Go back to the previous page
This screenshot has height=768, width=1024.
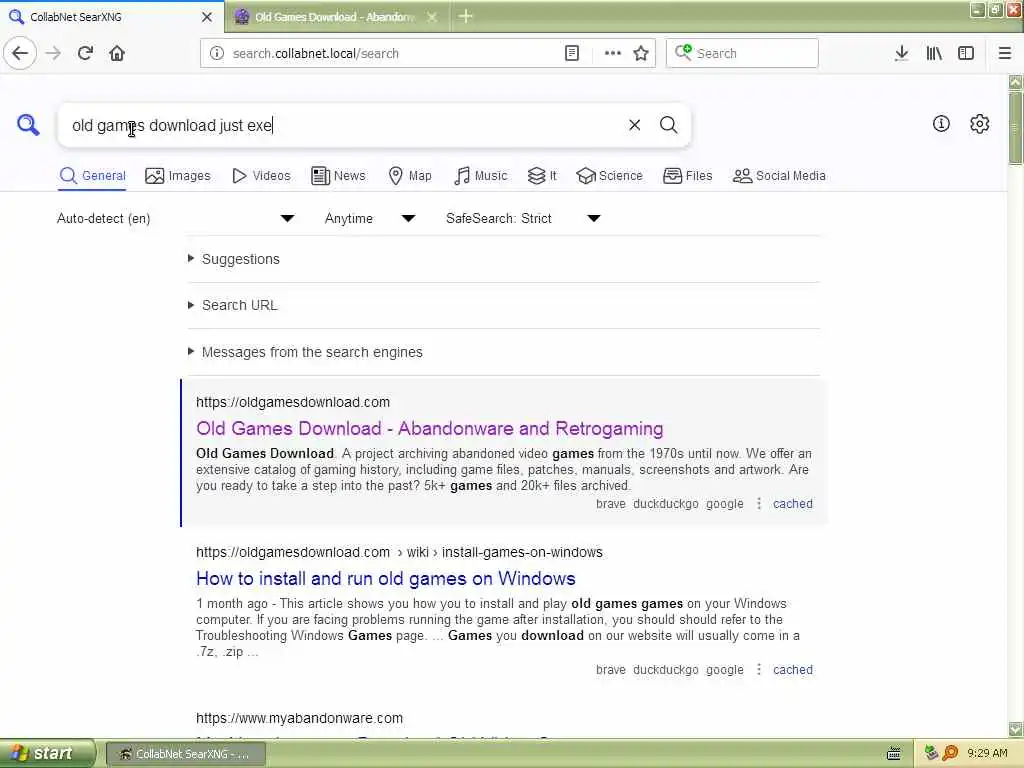click(20, 53)
